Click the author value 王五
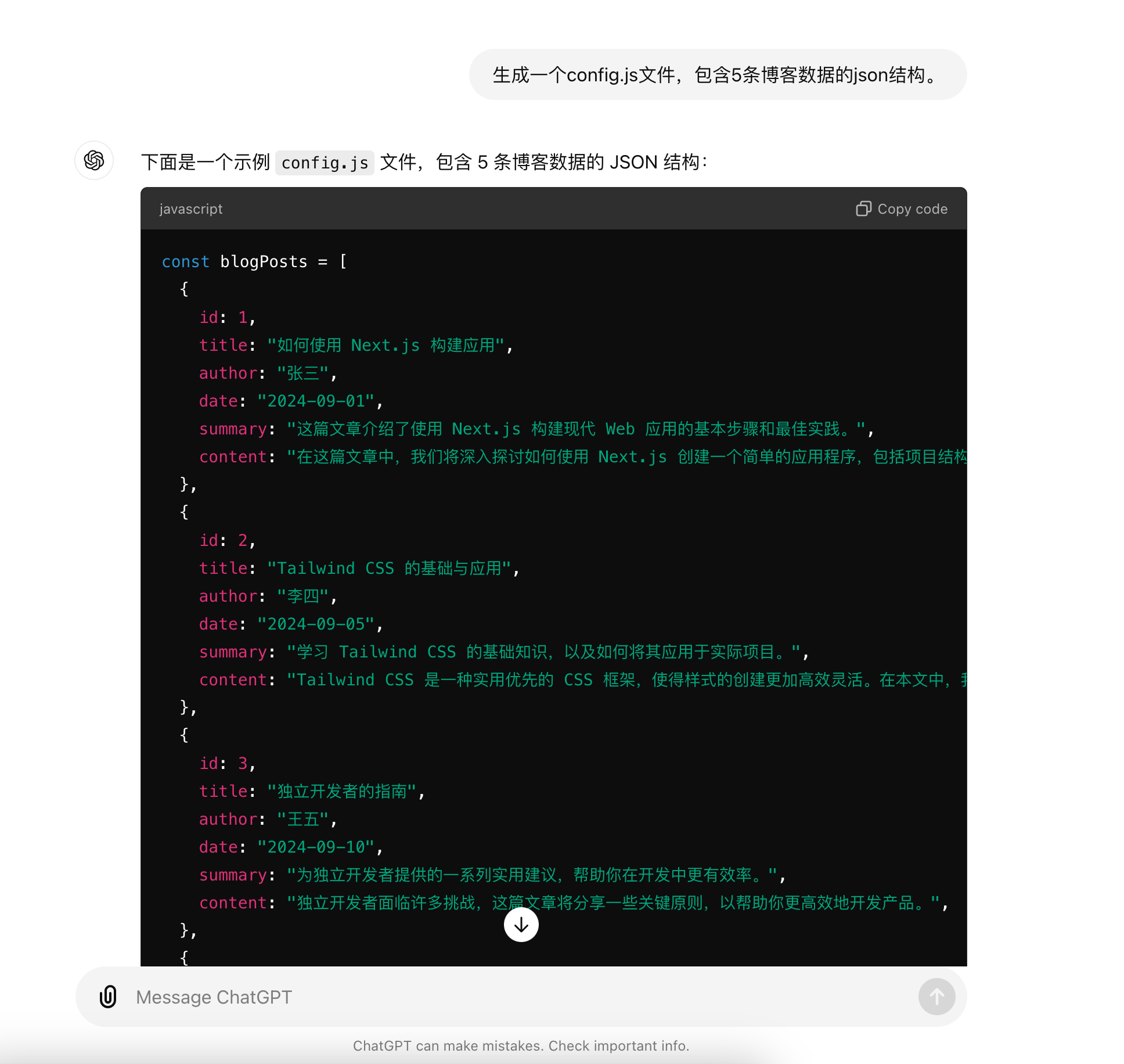Image resolution: width=1124 pixels, height=1064 pixels. pyautogui.click(x=303, y=819)
